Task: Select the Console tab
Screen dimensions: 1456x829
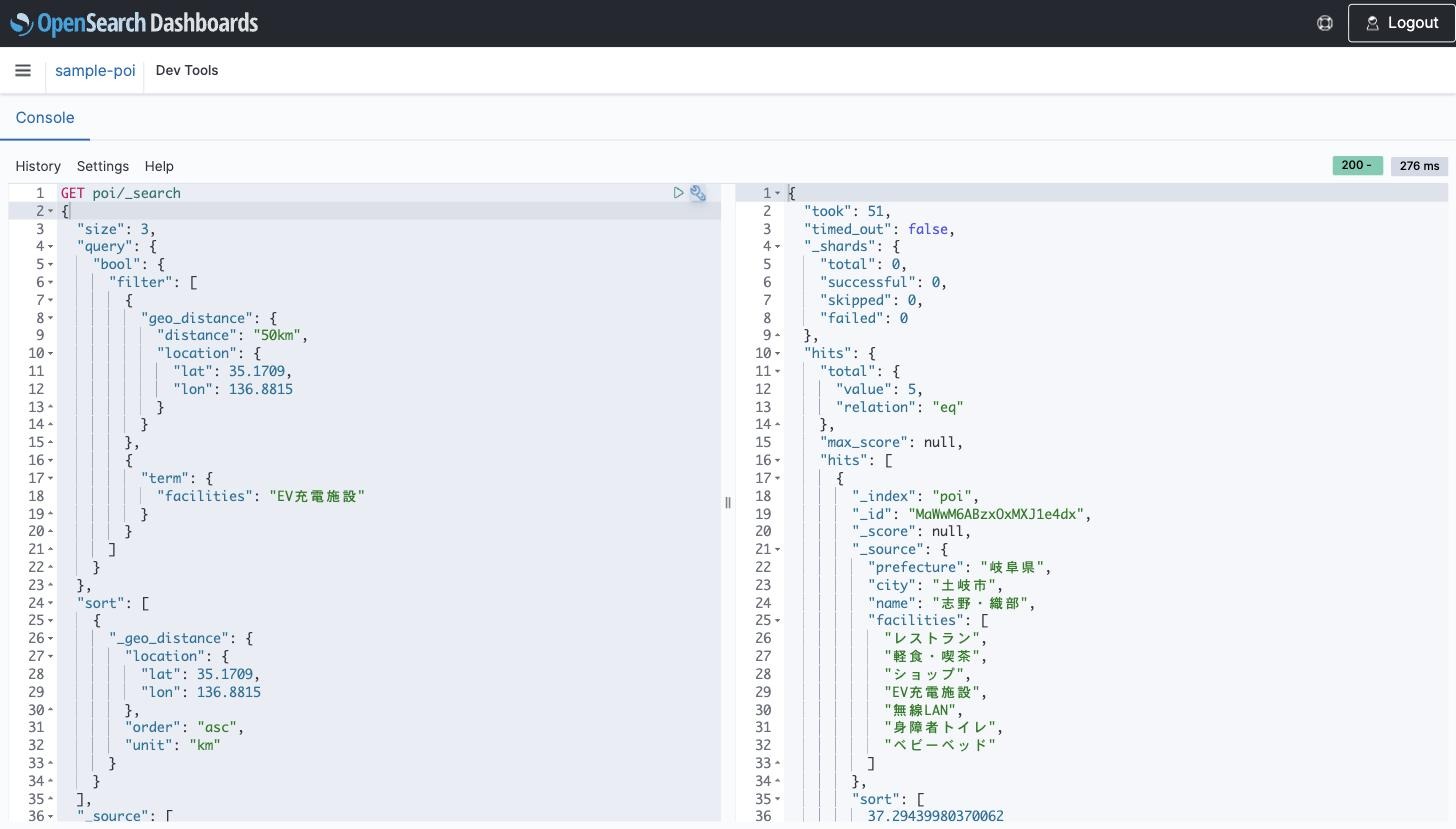Action: coord(45,118)
